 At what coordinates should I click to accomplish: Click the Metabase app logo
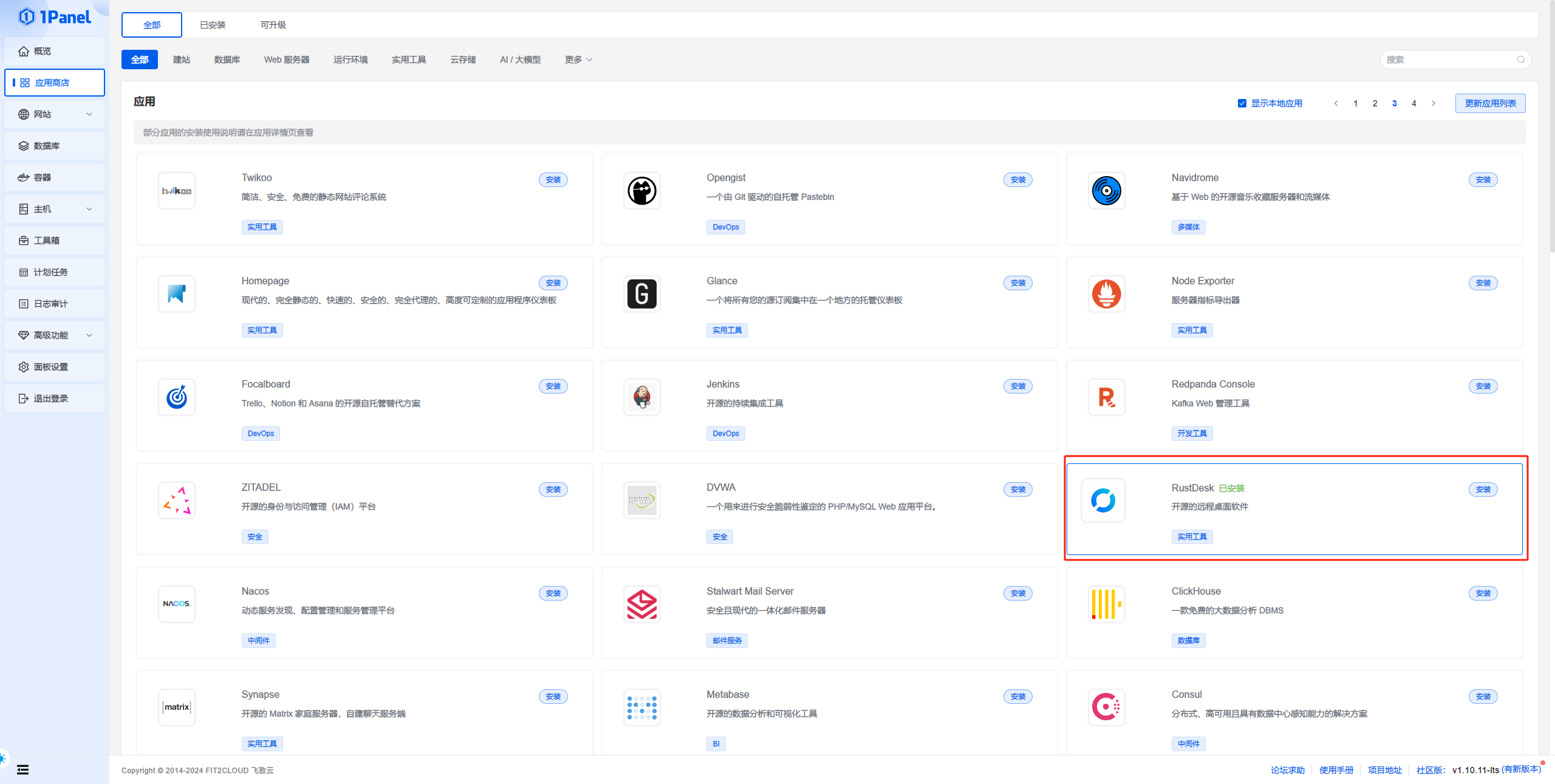(x=642, y=707)
